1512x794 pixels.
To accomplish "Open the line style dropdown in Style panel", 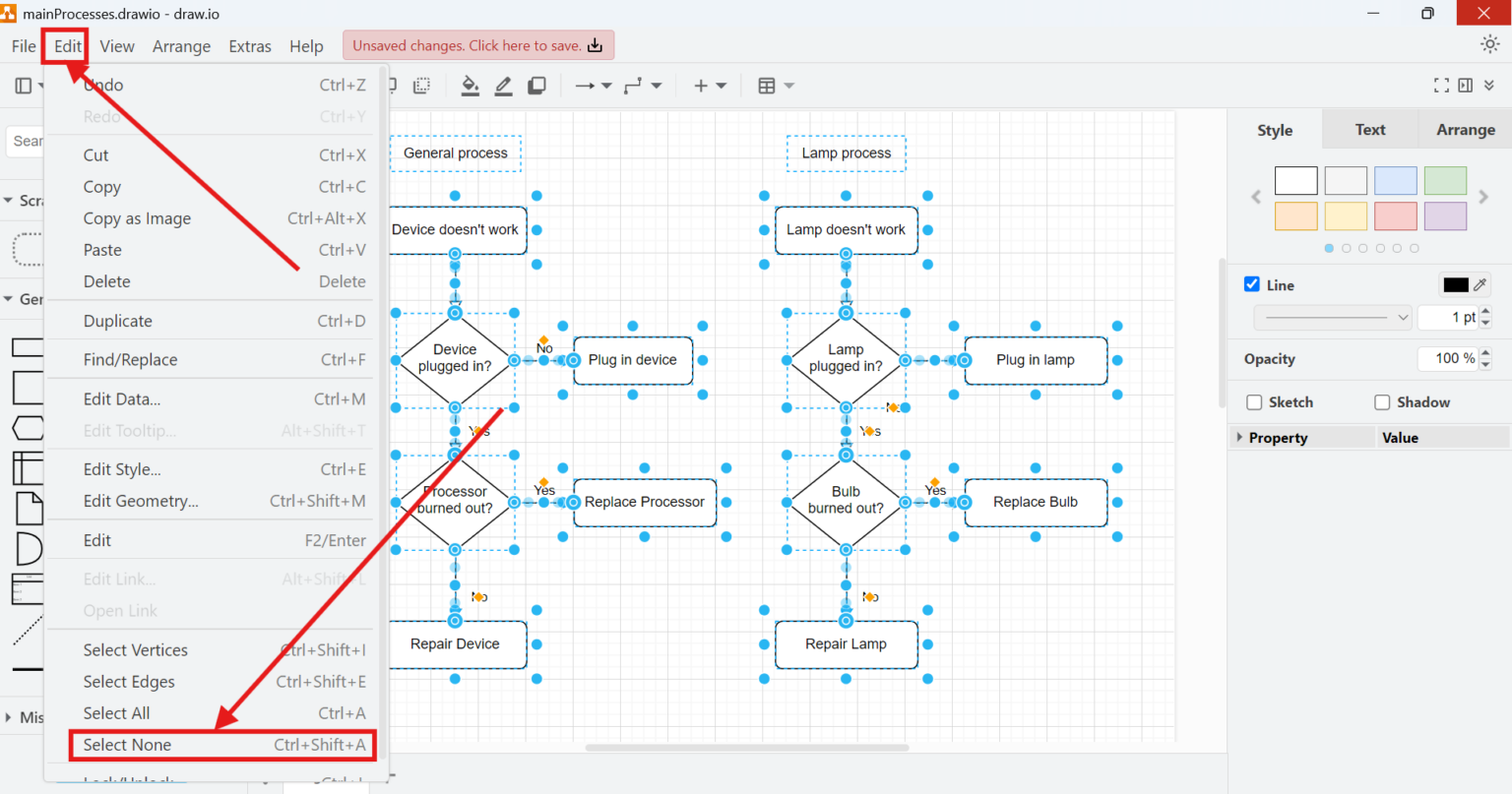I will click(x=1333, y=317).
